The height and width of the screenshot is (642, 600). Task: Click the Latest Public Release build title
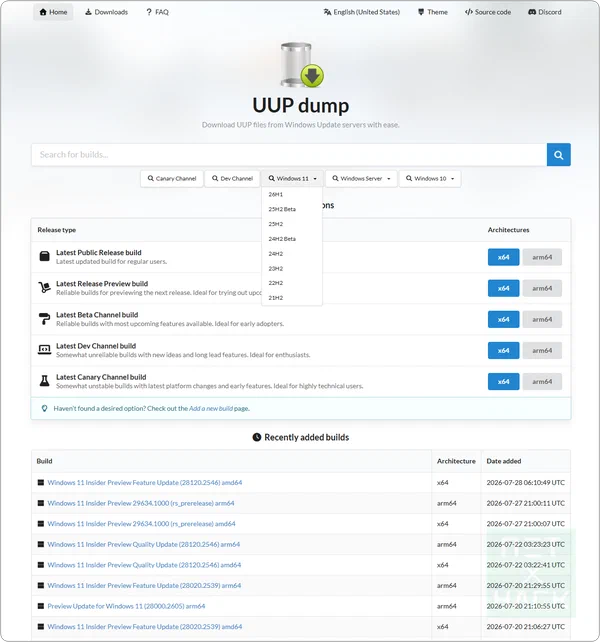[99, 253]
